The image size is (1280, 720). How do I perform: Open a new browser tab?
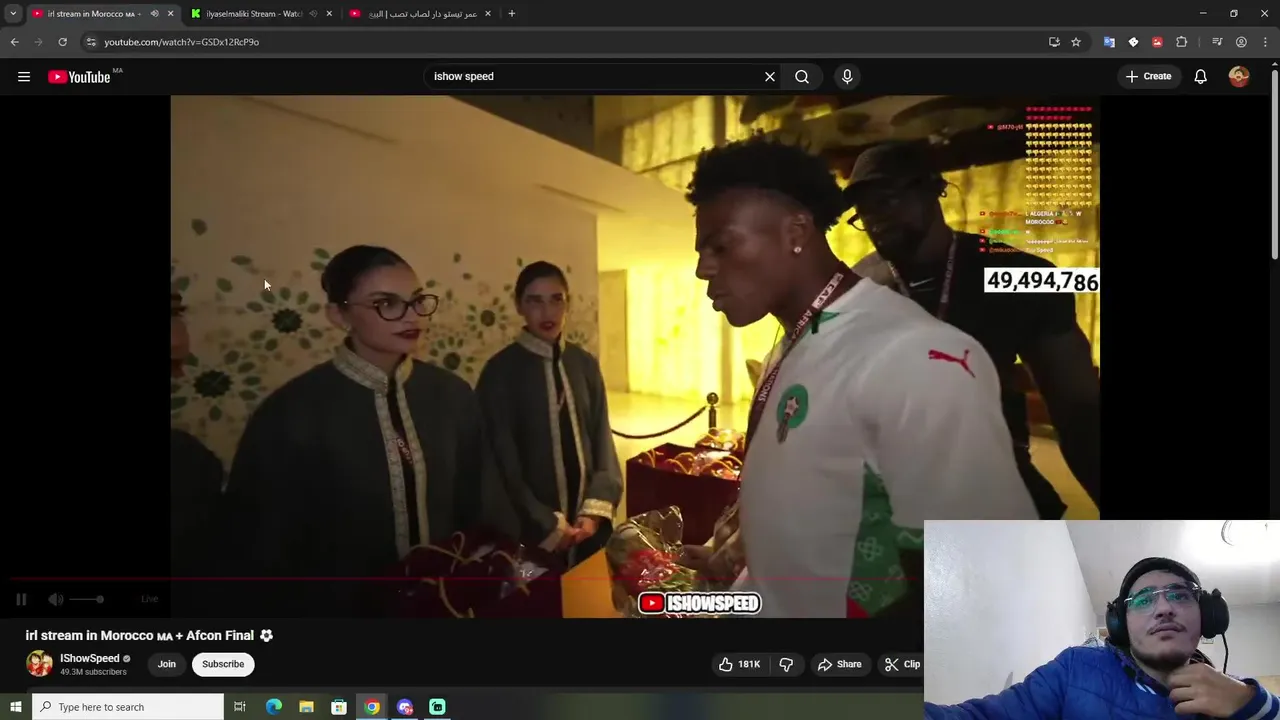tap(511, 14)
